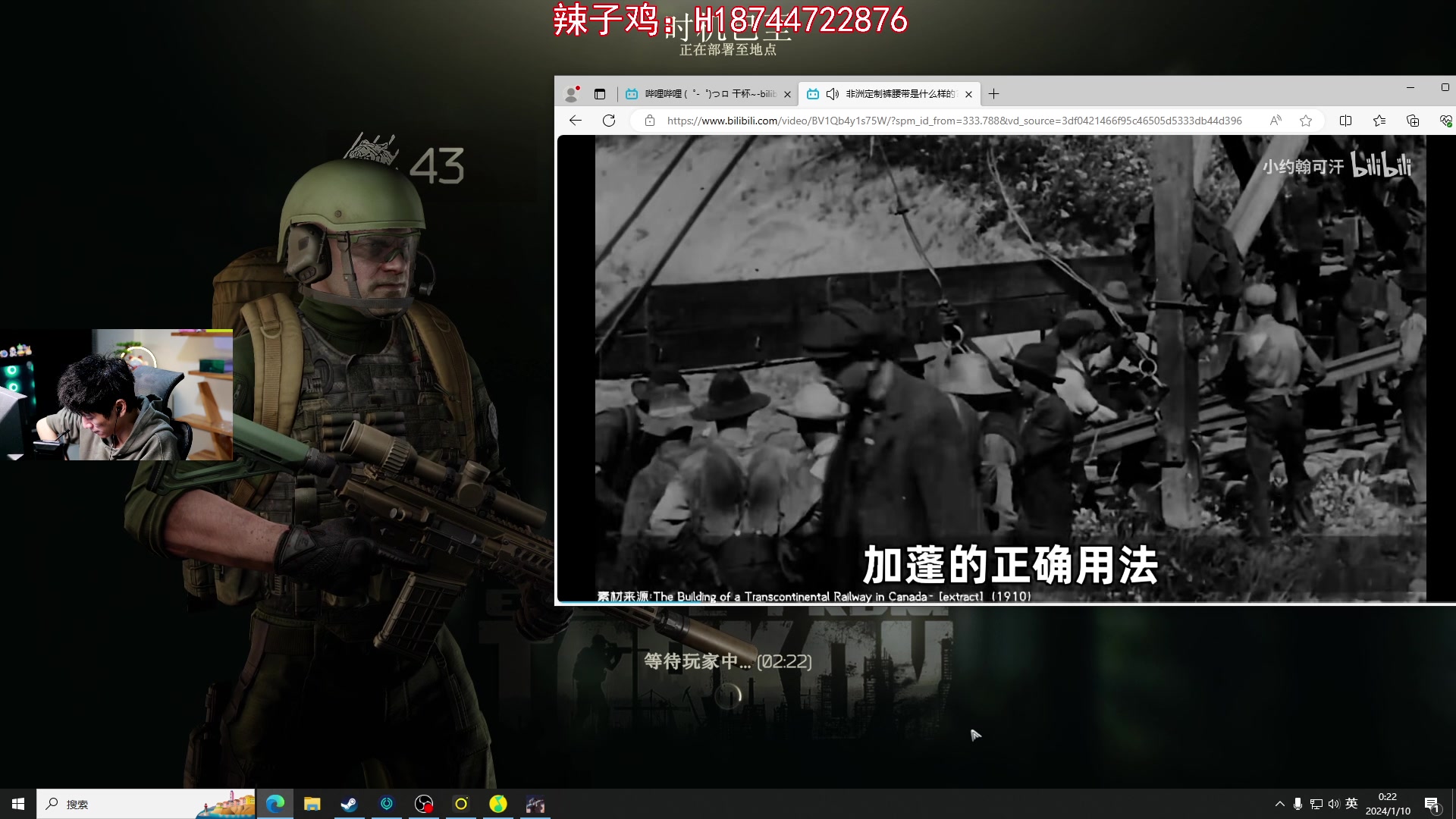The image size is (1456, 819).
Task: Open the Favorites list in Edge
Action: pos(1379,121)
